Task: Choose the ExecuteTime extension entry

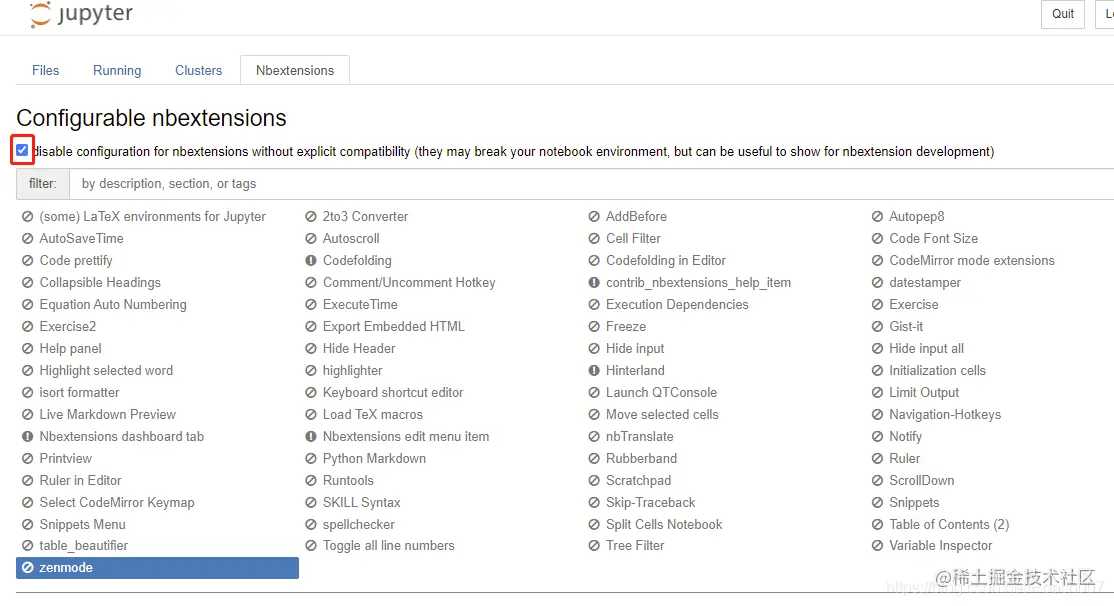Action: 360,305
